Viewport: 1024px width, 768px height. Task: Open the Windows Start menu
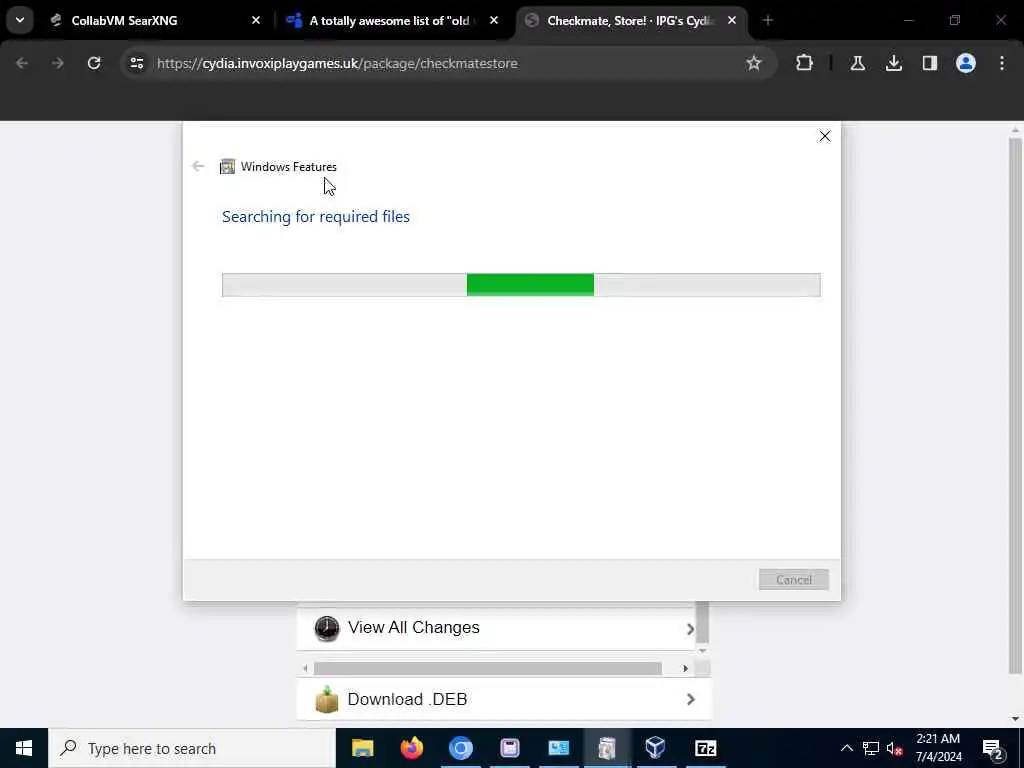pos(24,748)
